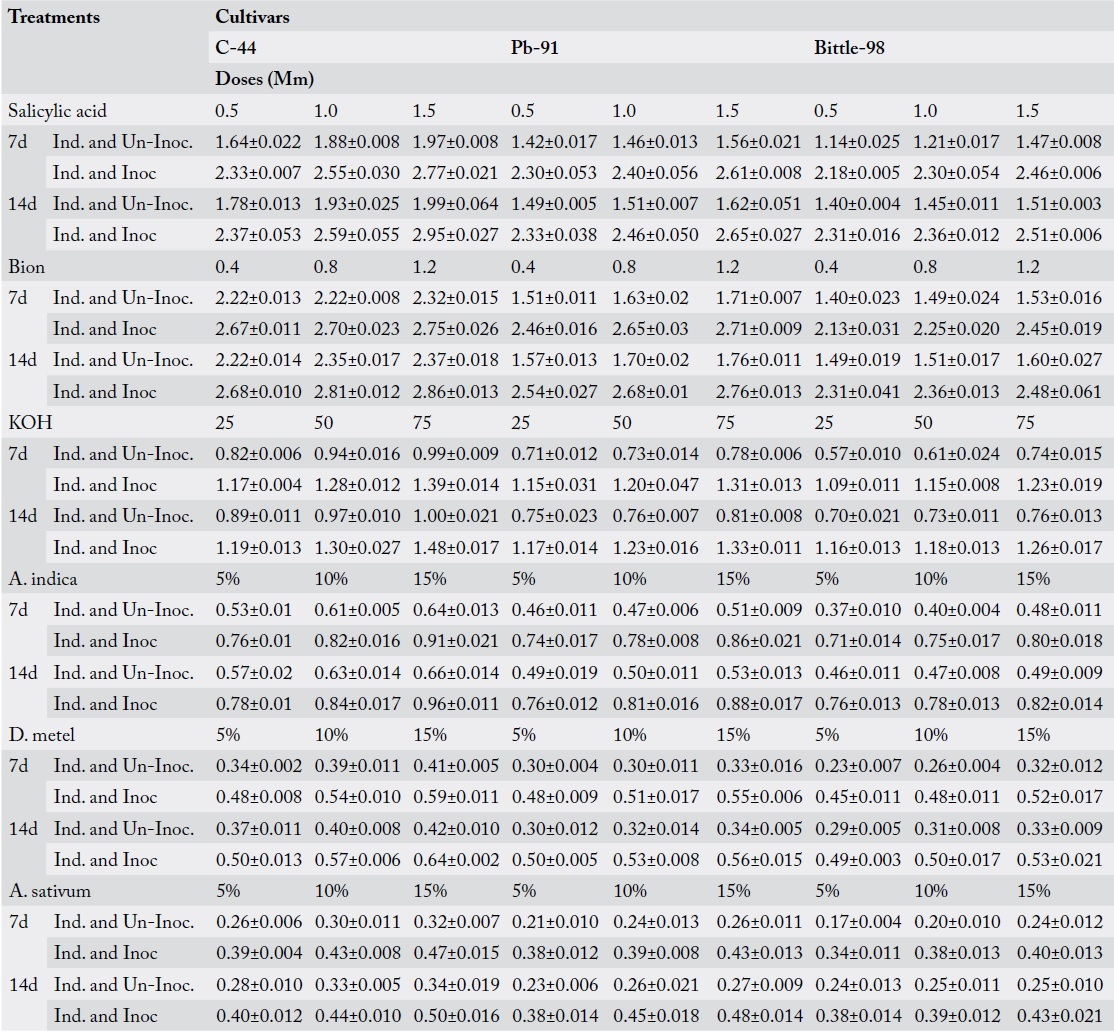Select the value 2.95±0.027
1114x1033 pixels.
pos(455,235)
